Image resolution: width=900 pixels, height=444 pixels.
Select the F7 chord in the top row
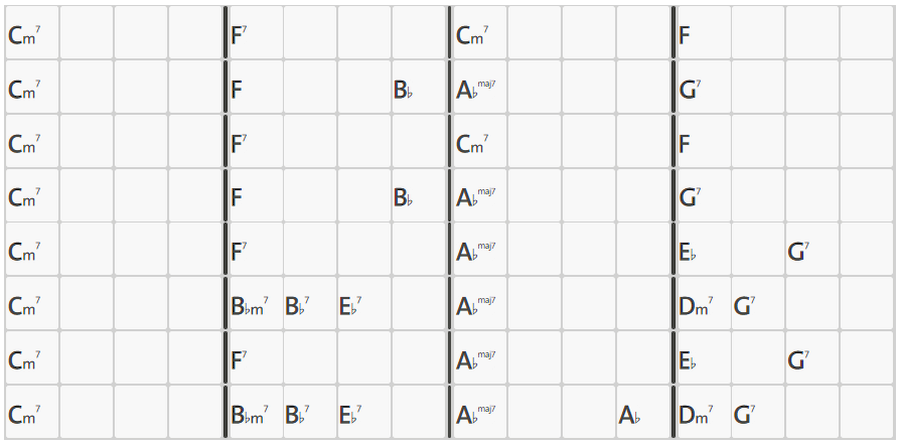pos(239,35)
